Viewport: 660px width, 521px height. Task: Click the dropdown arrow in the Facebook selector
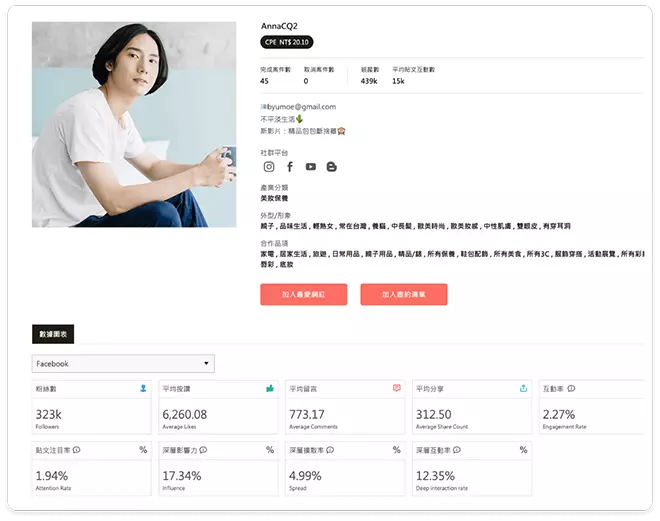[206, 363]
